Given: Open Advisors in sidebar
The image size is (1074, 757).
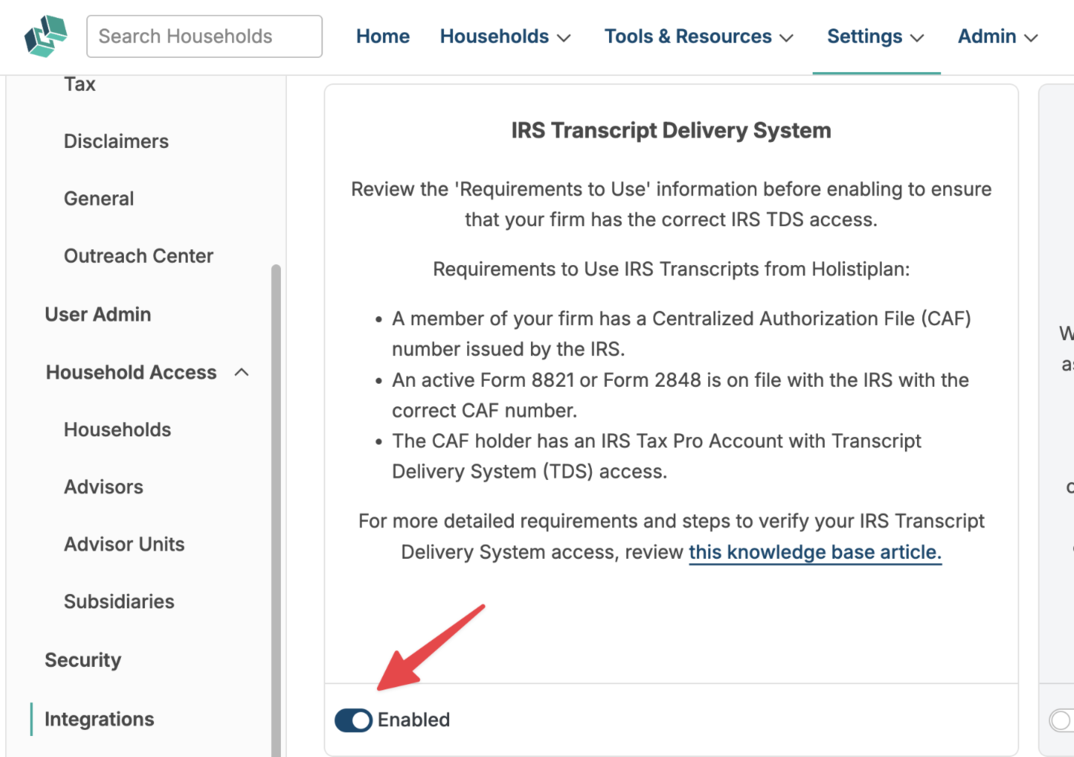Looking at the screenshot, I should (x=103, y=487).
